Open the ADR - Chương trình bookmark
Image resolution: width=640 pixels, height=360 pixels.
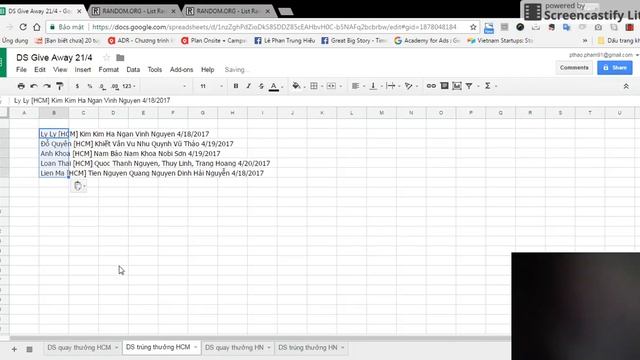pyautogui.click(x=140, y=40)
